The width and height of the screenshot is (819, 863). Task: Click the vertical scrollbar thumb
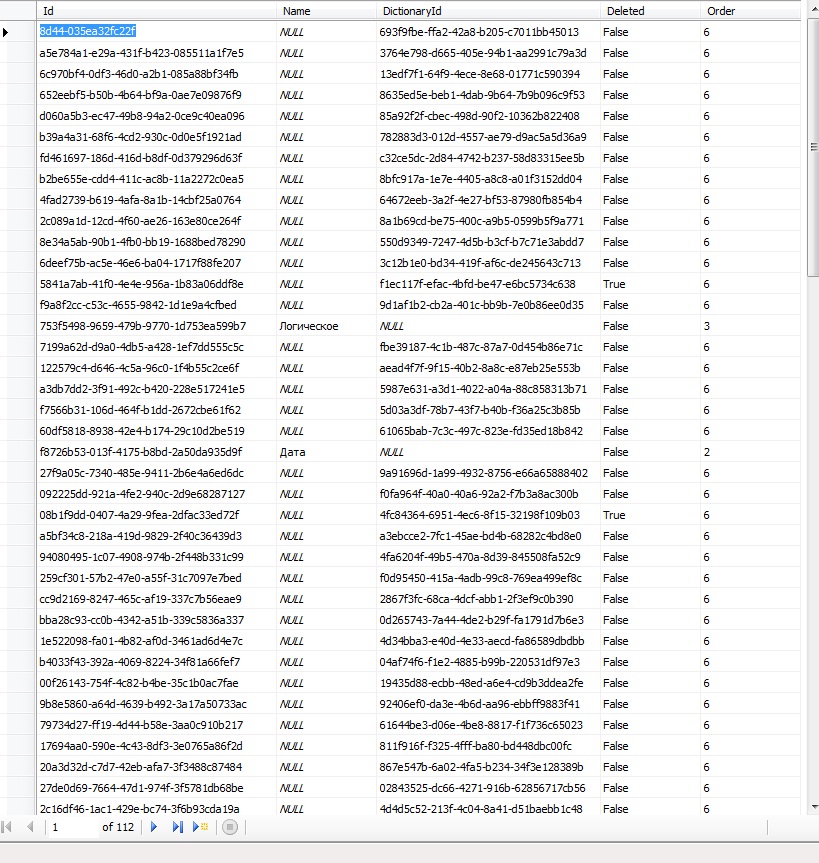click(x=814, y=148)
